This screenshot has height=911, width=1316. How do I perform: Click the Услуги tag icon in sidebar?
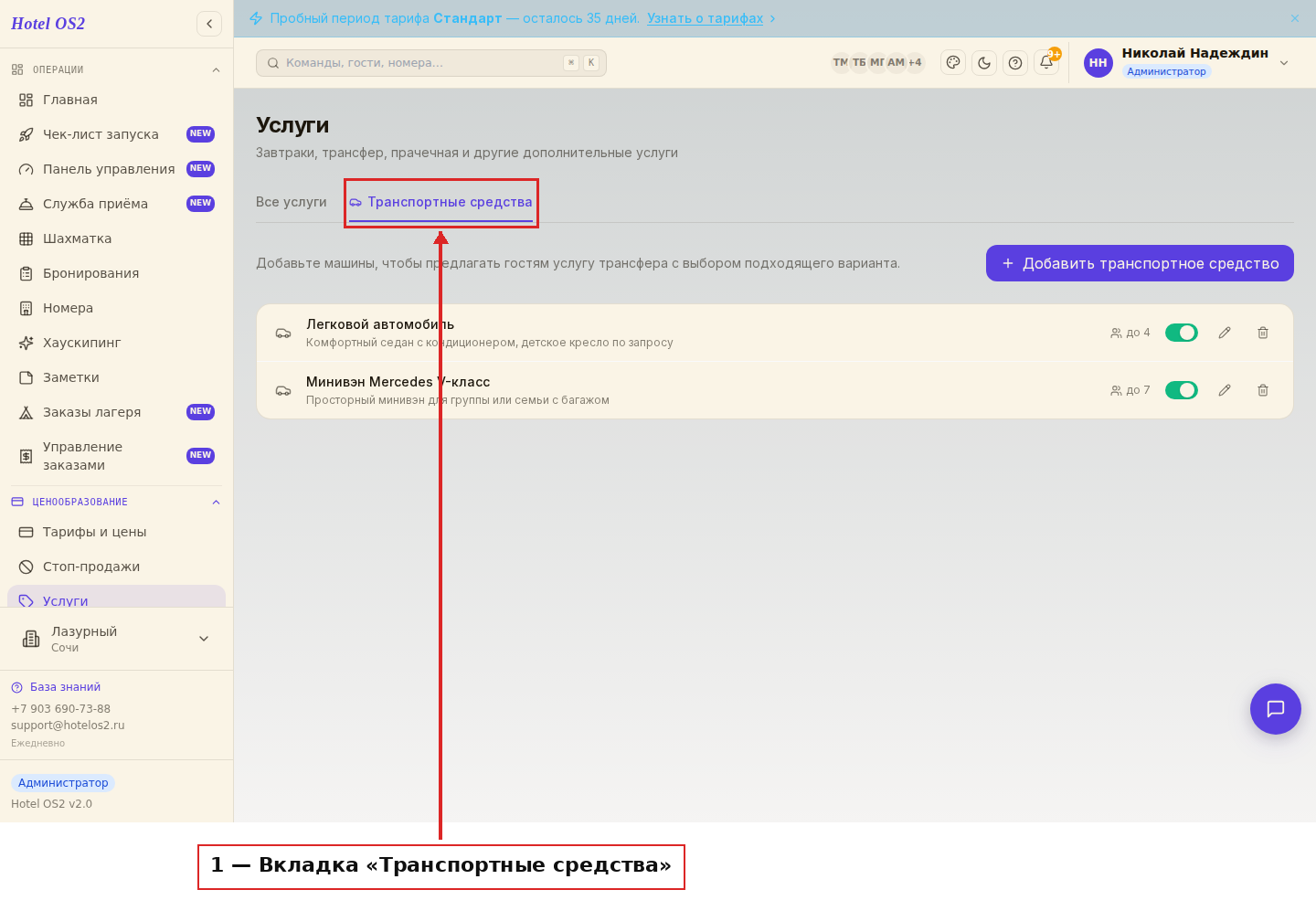click(x=27, y=601)
